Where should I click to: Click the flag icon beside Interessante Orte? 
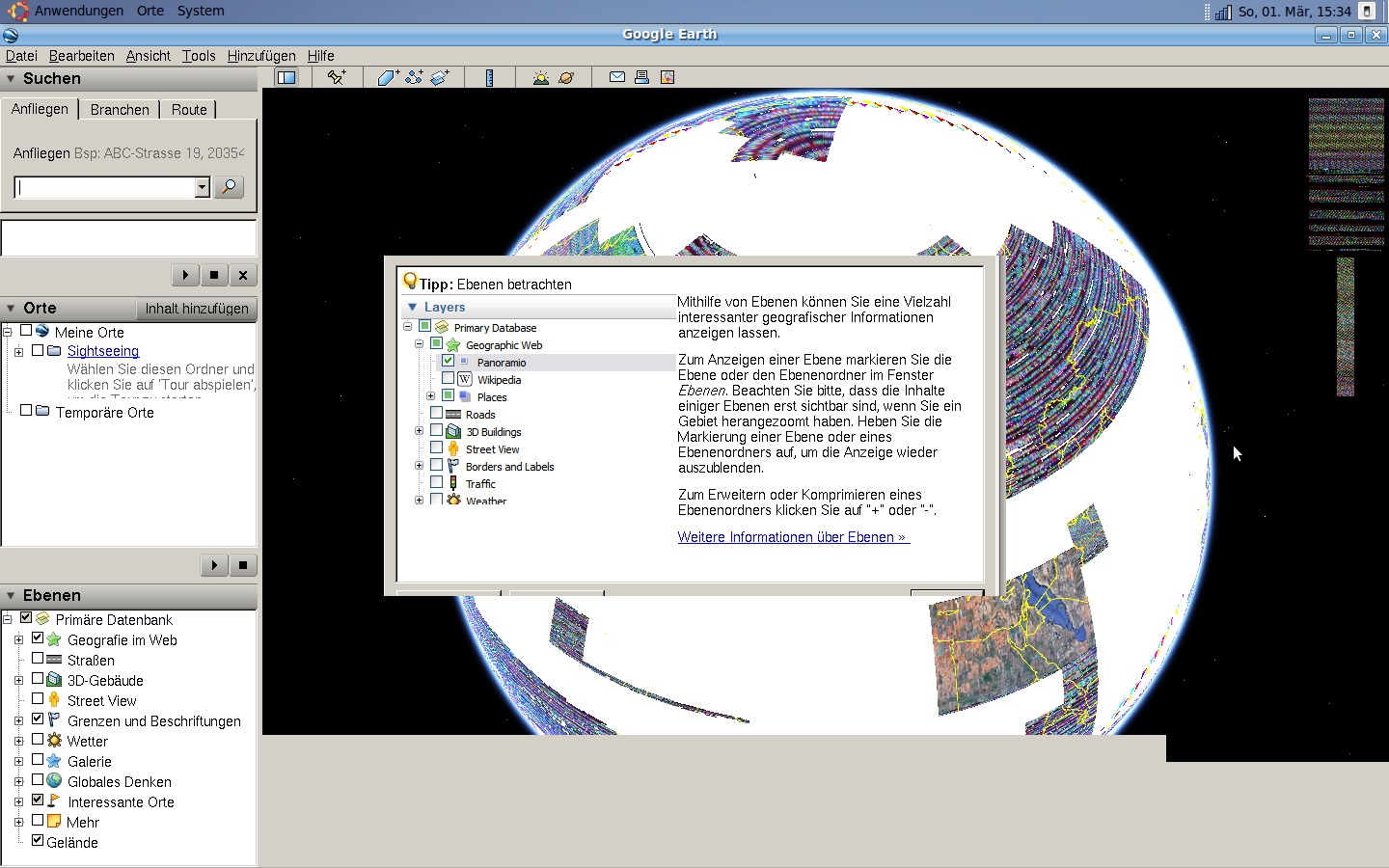coord(54,801)
